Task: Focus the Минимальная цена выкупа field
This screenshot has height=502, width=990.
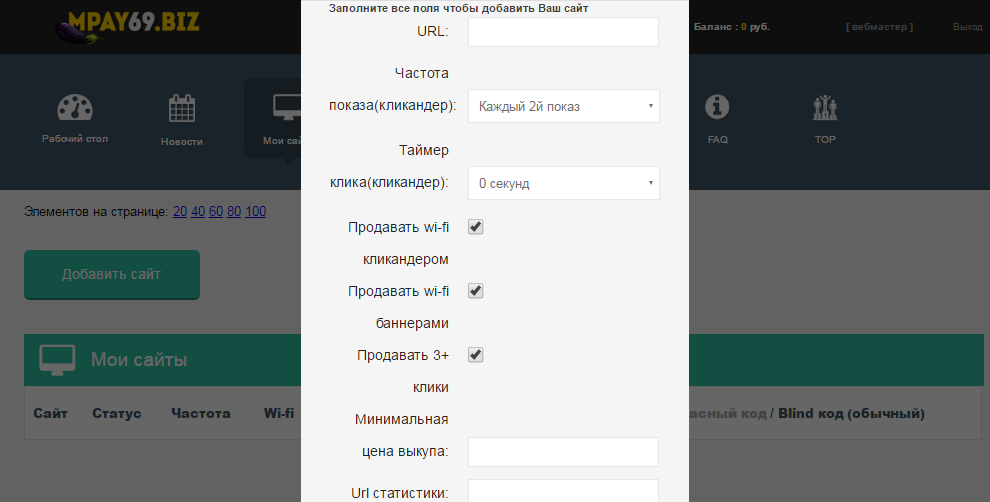Action: click(563, 452)
